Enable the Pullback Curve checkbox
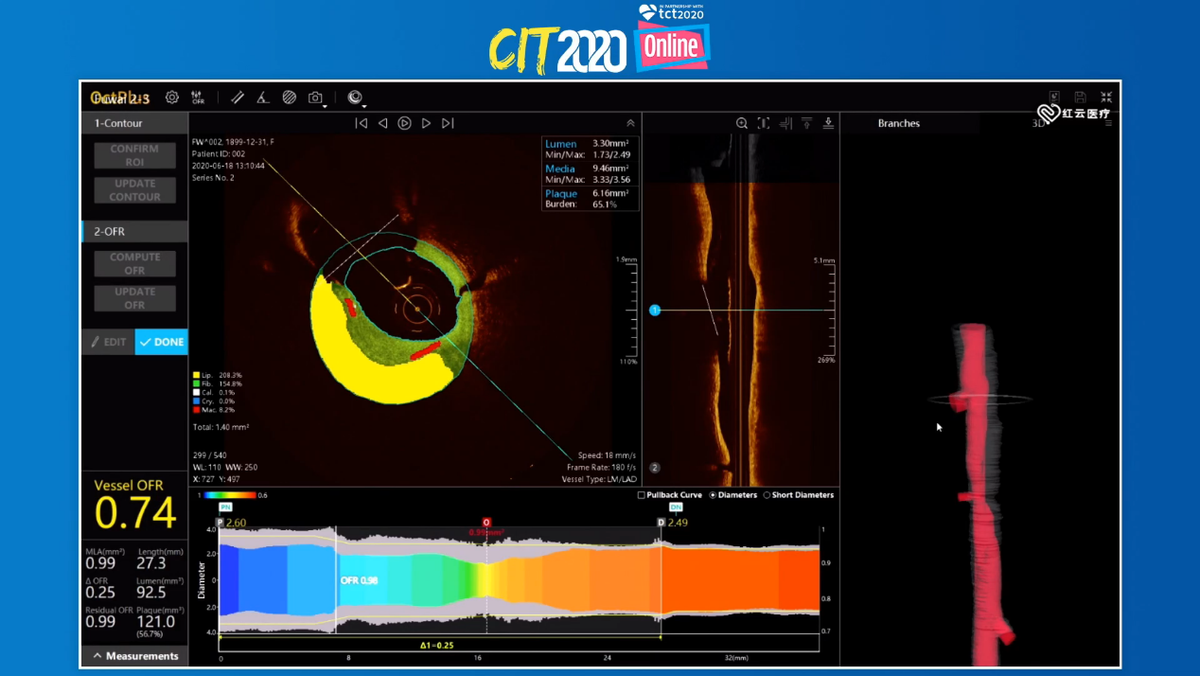The image size is (1200, 676). (642, 495)
